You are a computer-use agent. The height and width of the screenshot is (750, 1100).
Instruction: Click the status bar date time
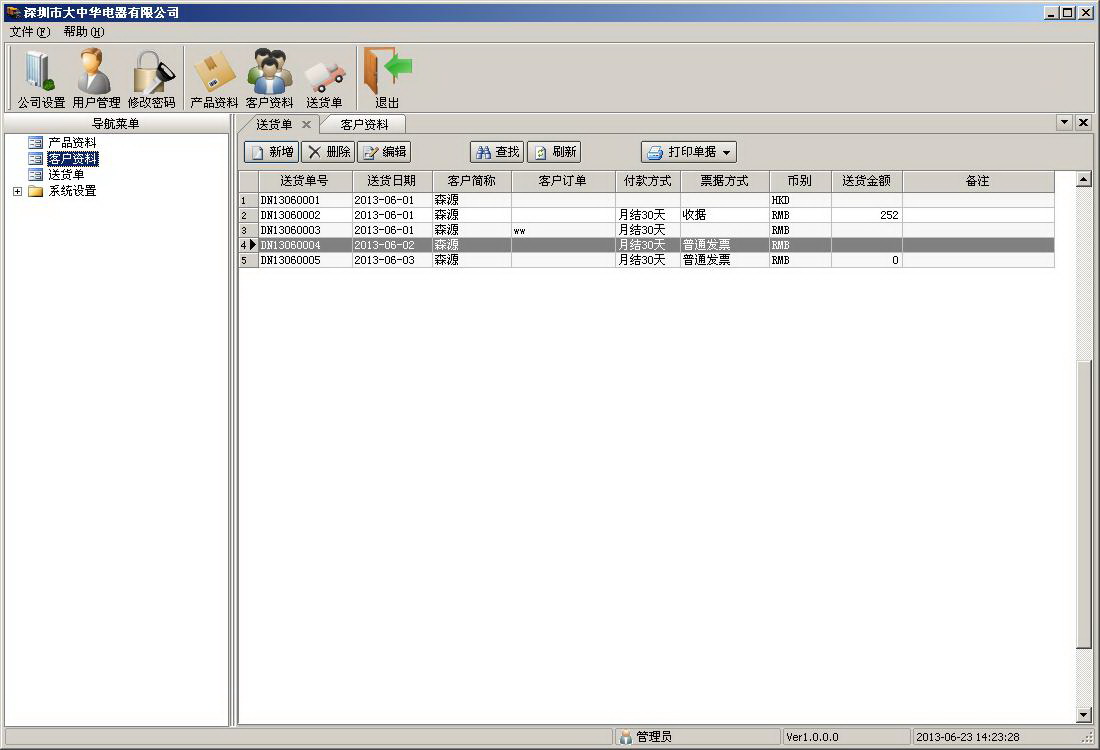[x=967, y=737]
